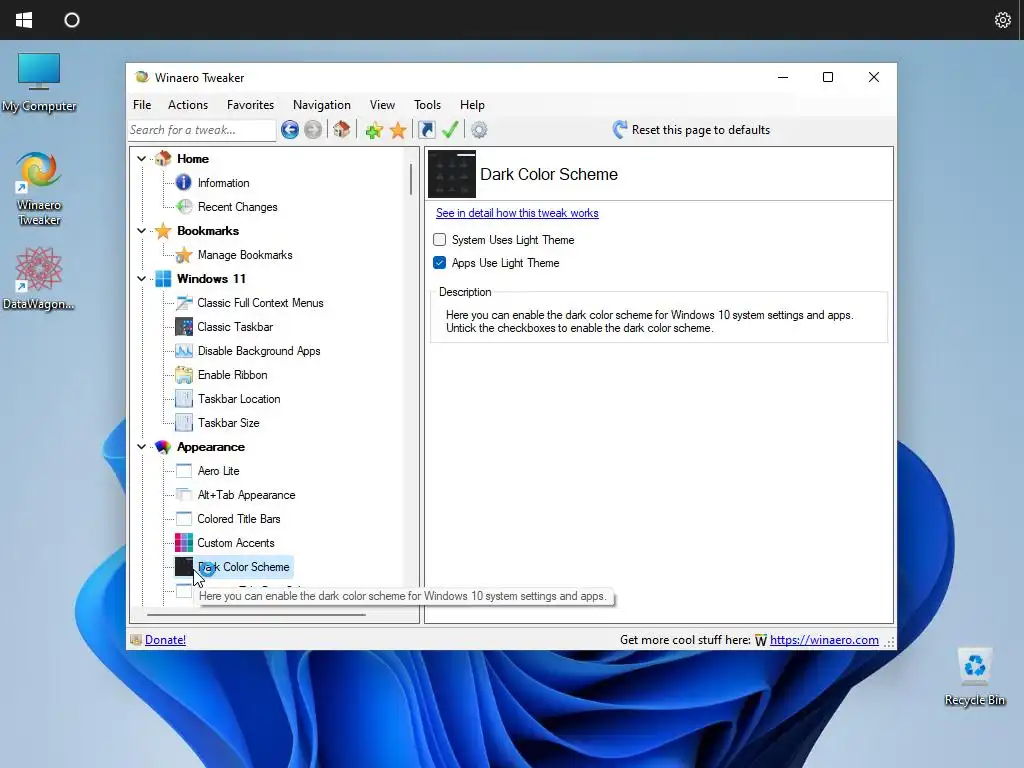Open the Favorites menu
This screenshot has height=768, width=1024.
[250, 104]
